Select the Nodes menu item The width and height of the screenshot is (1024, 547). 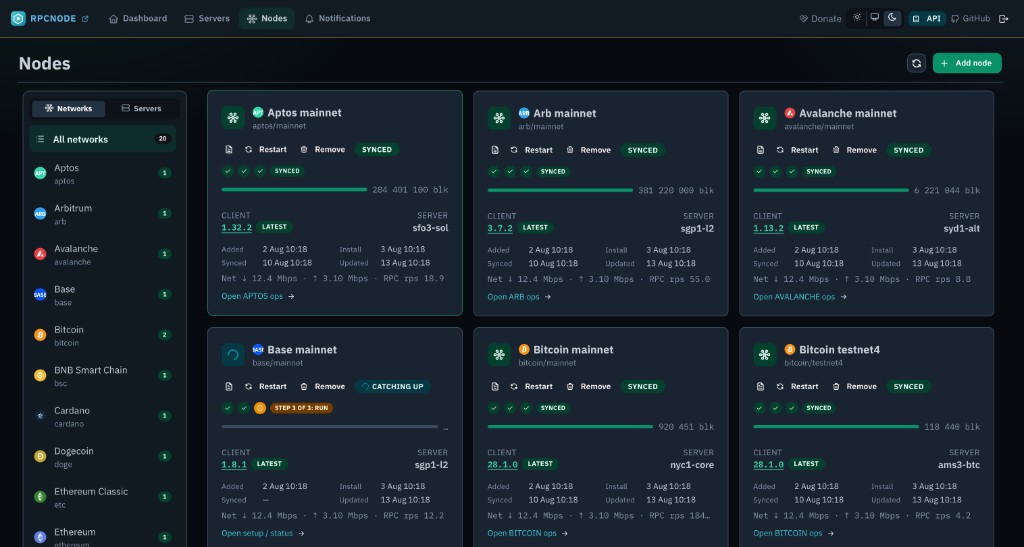coord(266,18)
